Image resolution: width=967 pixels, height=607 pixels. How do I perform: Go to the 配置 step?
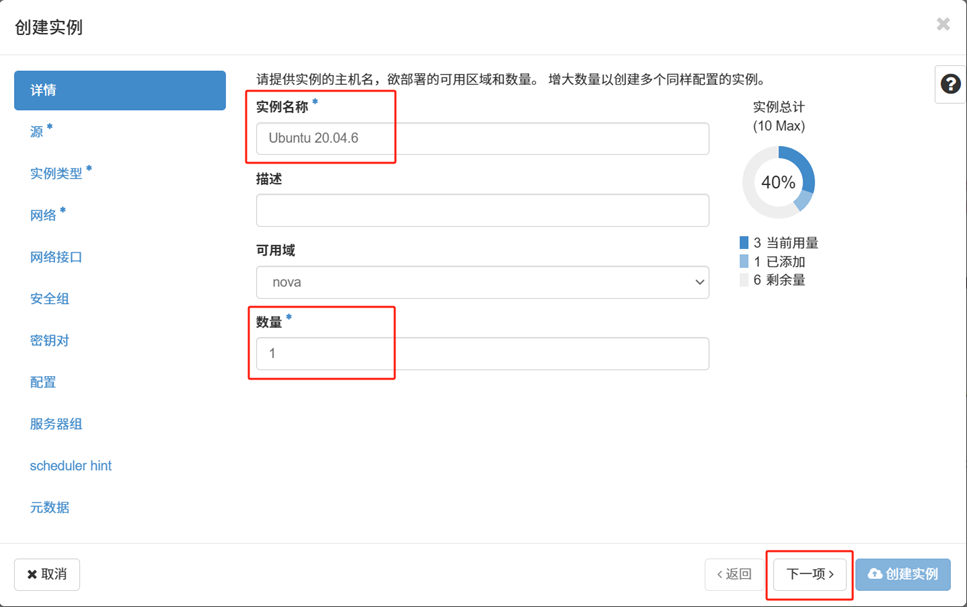point(43,382)
